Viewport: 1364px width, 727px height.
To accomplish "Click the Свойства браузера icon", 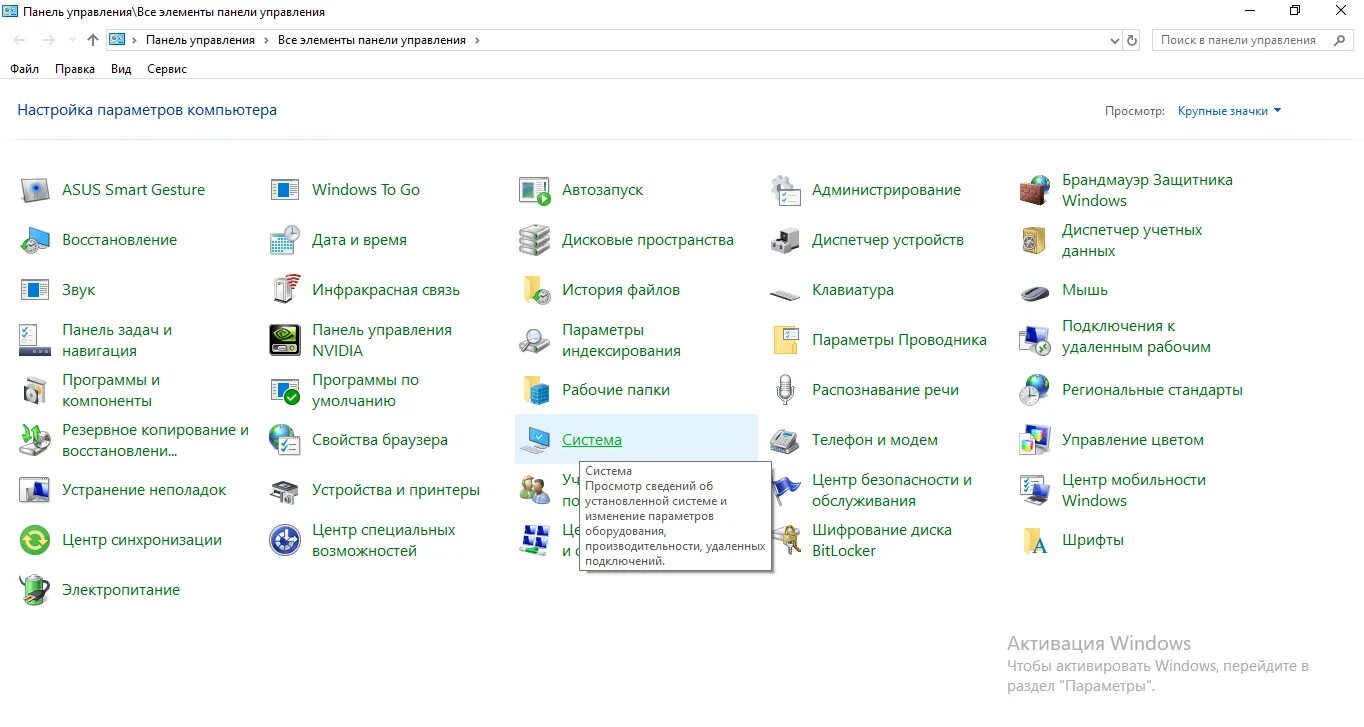I will click(x=285, y=440).
